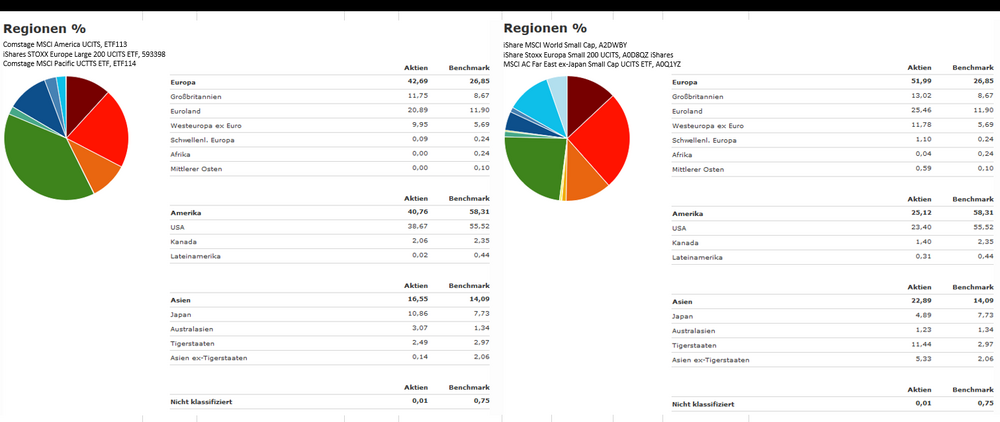Click the Tigerstaaten row label next to 11,44
1000x422 pixels.
[x=693, y=346]
